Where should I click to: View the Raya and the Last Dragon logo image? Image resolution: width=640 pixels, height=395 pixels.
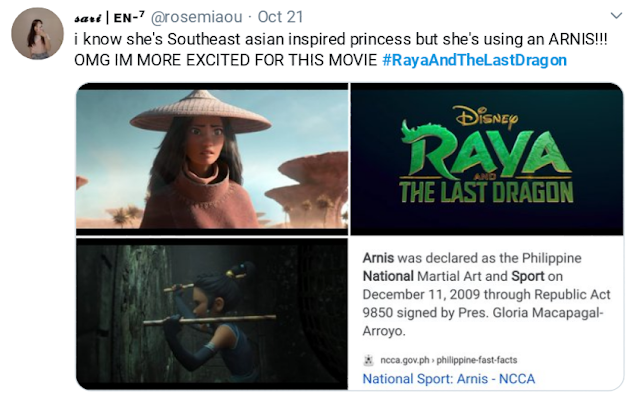click(x=487, y=159)
